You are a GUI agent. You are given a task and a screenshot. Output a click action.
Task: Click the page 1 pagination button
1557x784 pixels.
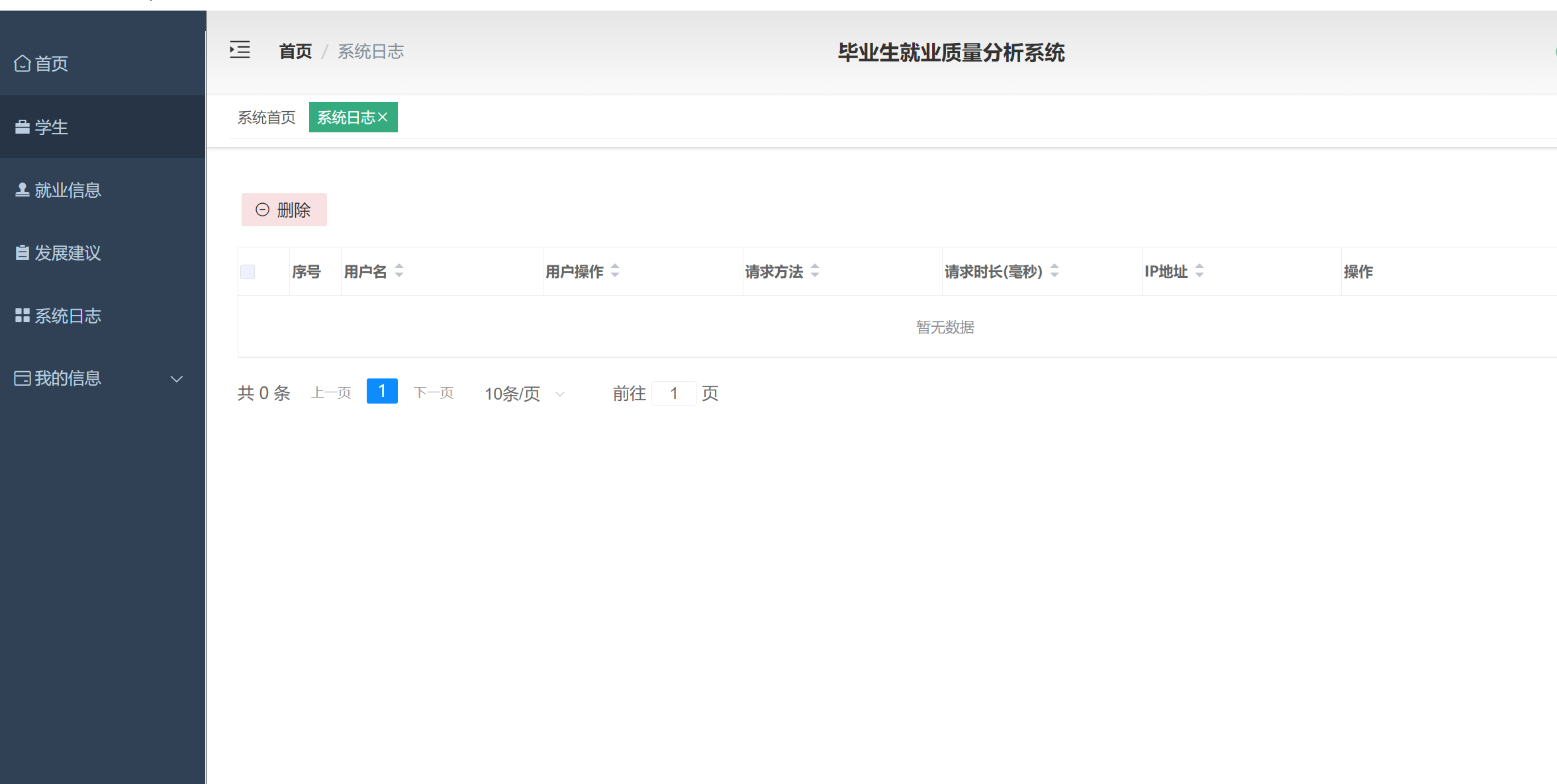[x=382, y=392]
